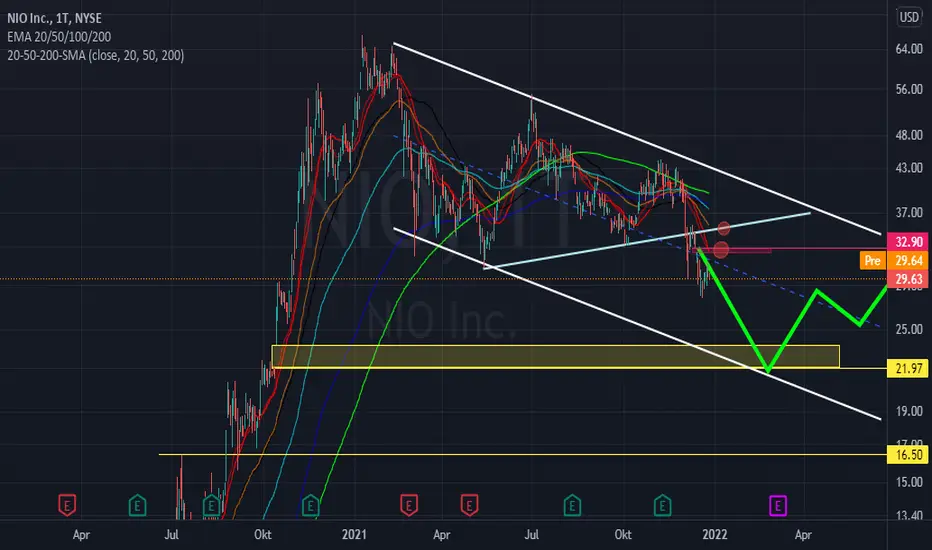The height and width of the screenshot is (550, 932).
Task: Click the 37.00 value on price axis
Action: 909,212
